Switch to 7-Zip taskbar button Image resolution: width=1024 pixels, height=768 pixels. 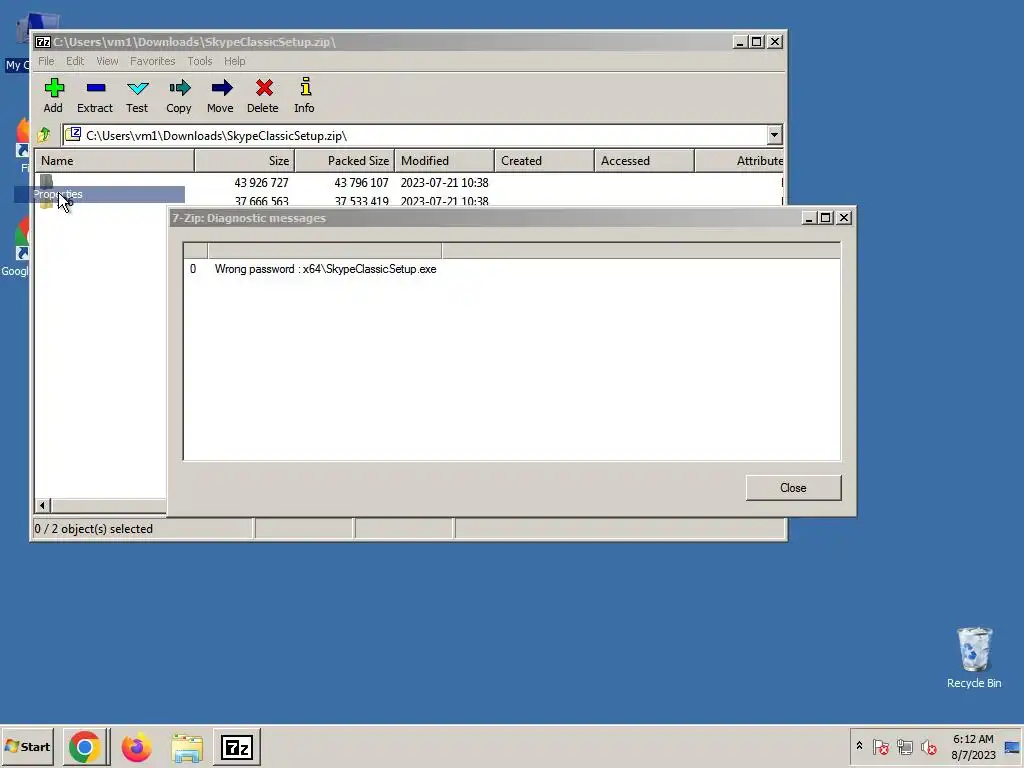click(x=236, y=747)
